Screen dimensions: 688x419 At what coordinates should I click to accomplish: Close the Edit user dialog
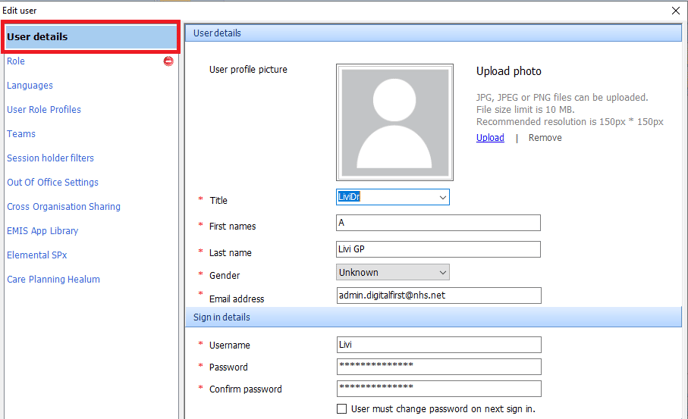tap(672, 9)
